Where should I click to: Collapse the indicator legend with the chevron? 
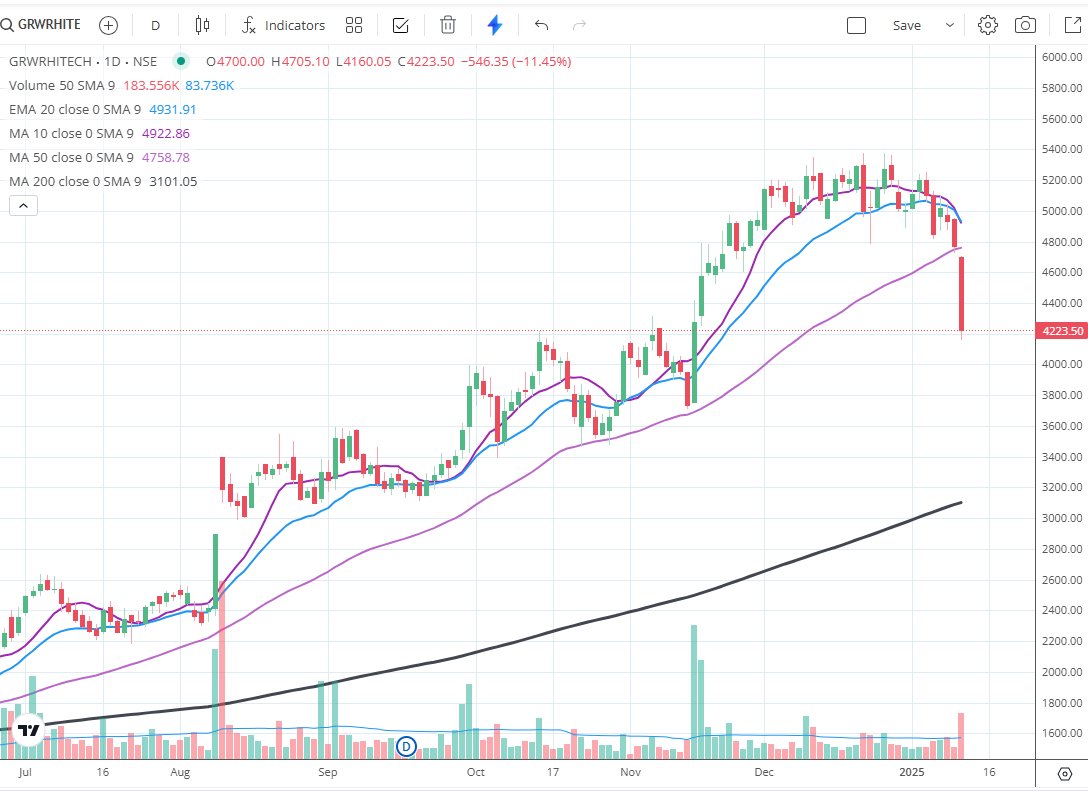coord(23,205)
